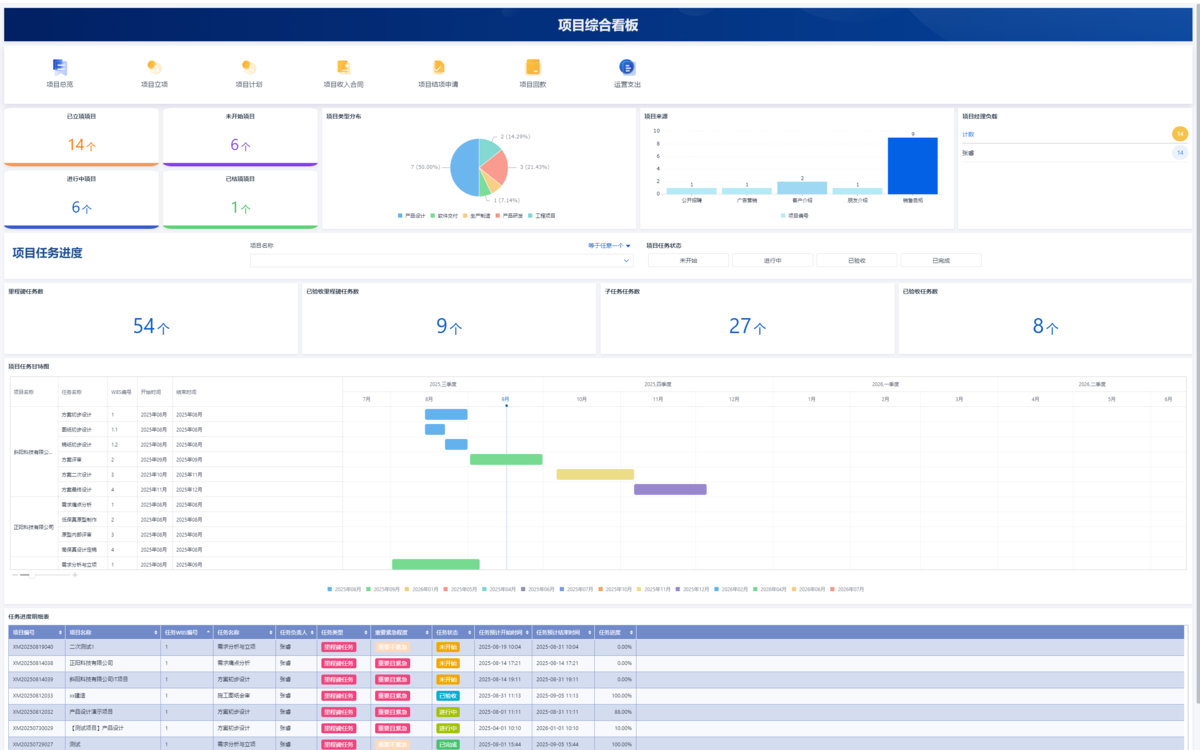Sort table by 重要紧急程度 column arrows
1200x750 pixels.
[427, 632]
